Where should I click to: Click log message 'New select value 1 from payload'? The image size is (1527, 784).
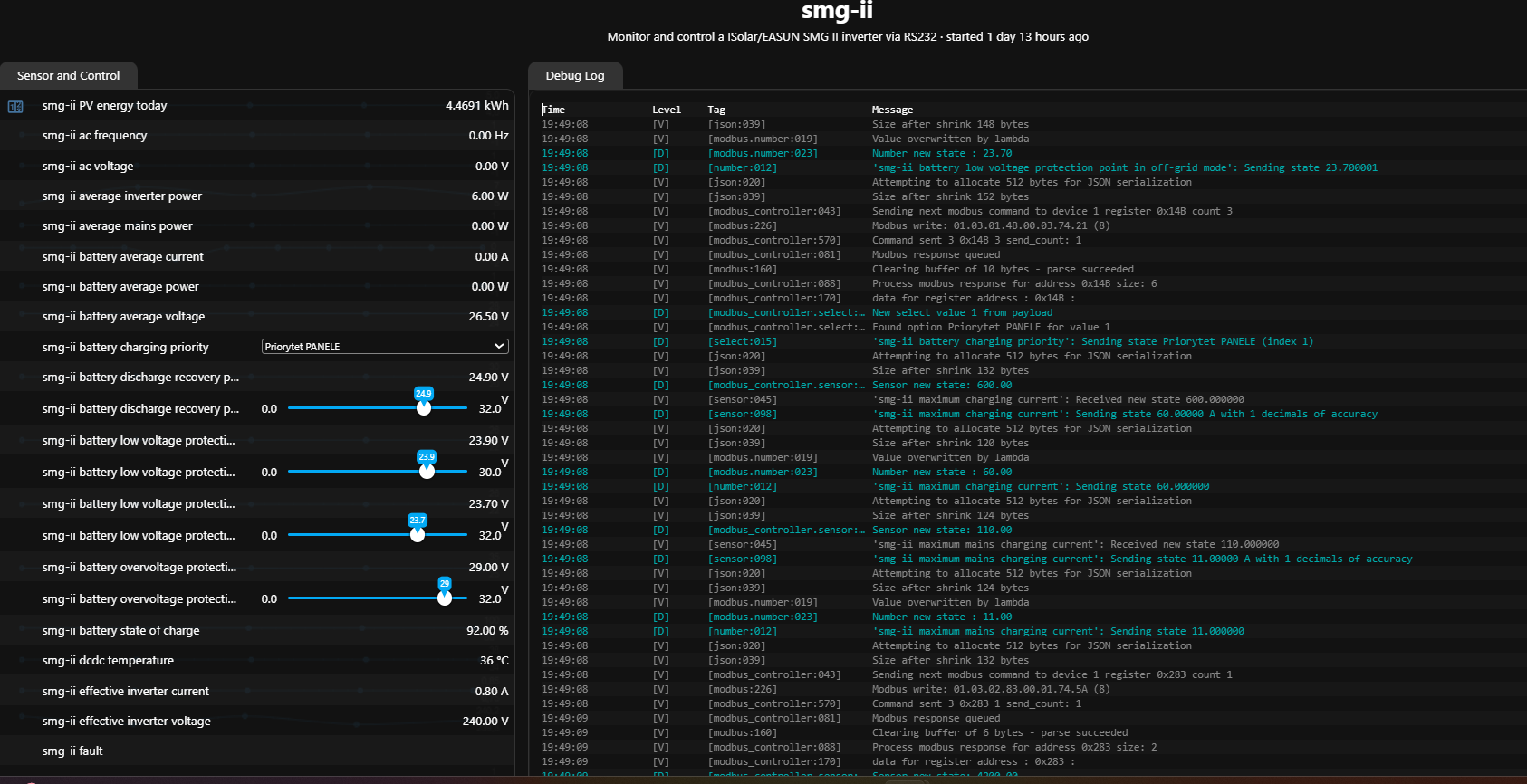(962, 313)
